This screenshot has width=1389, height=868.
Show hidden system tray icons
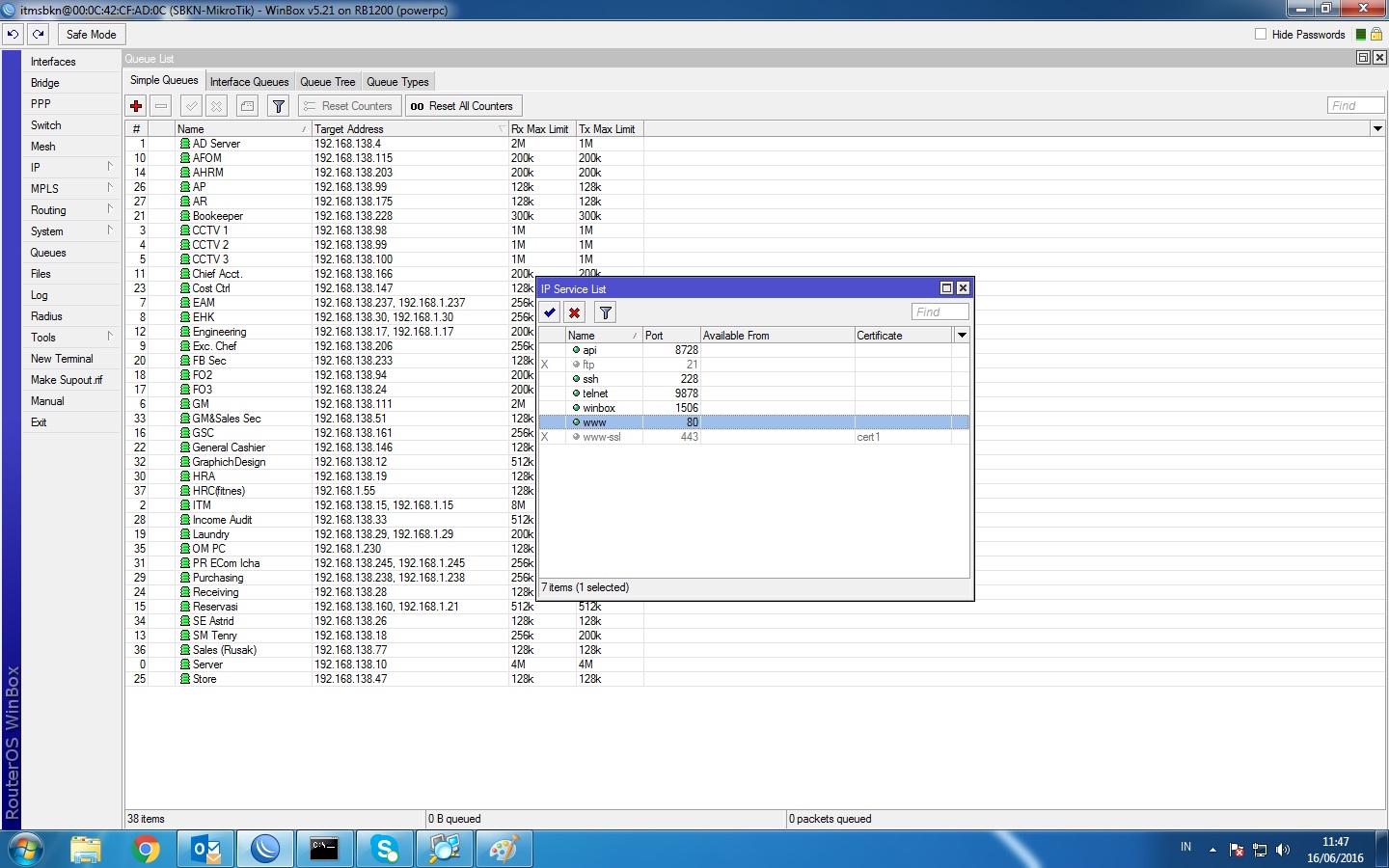[x=1212, y=850]
